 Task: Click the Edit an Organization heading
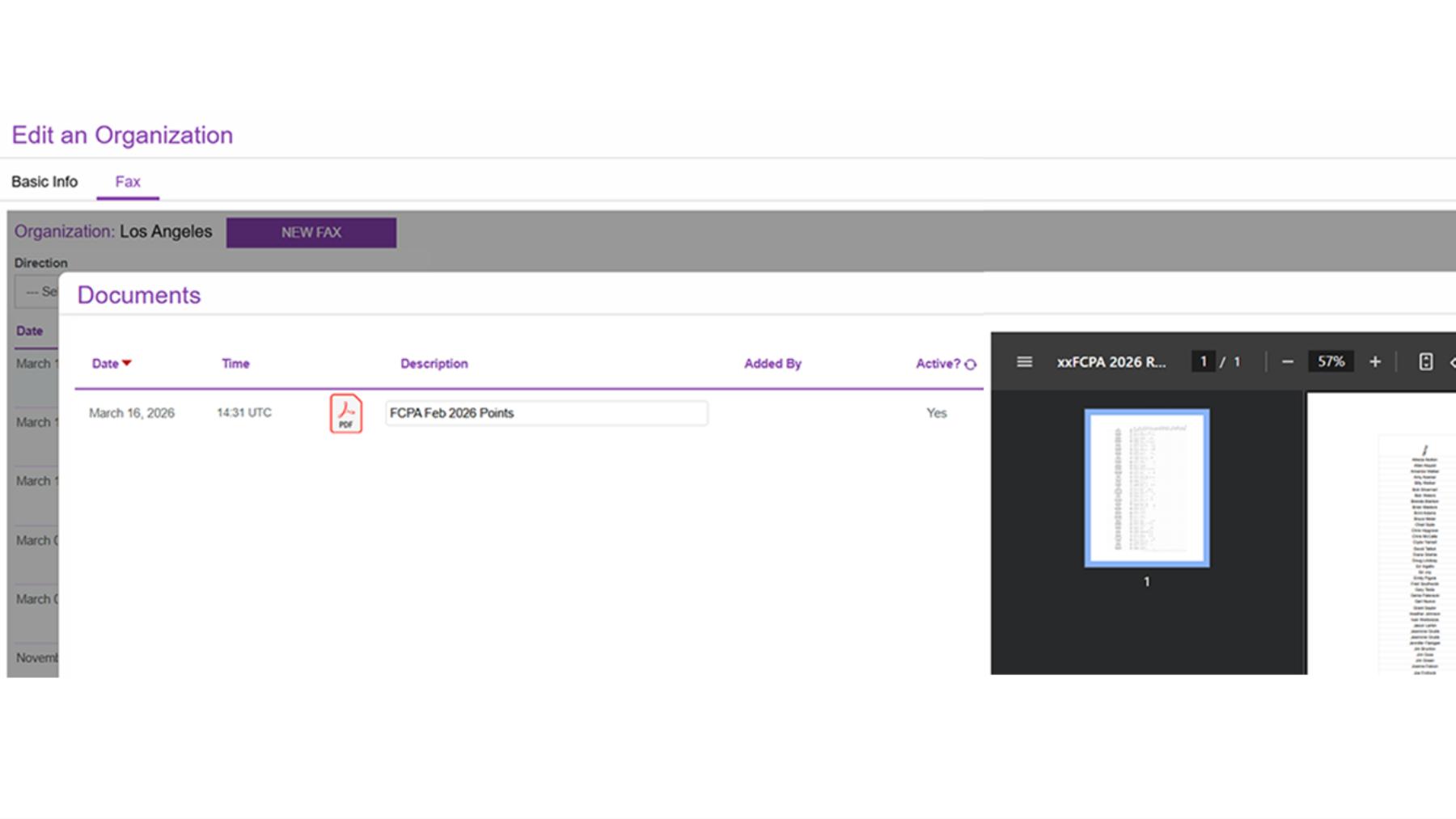pyautogui.click(x=122, y=135)
